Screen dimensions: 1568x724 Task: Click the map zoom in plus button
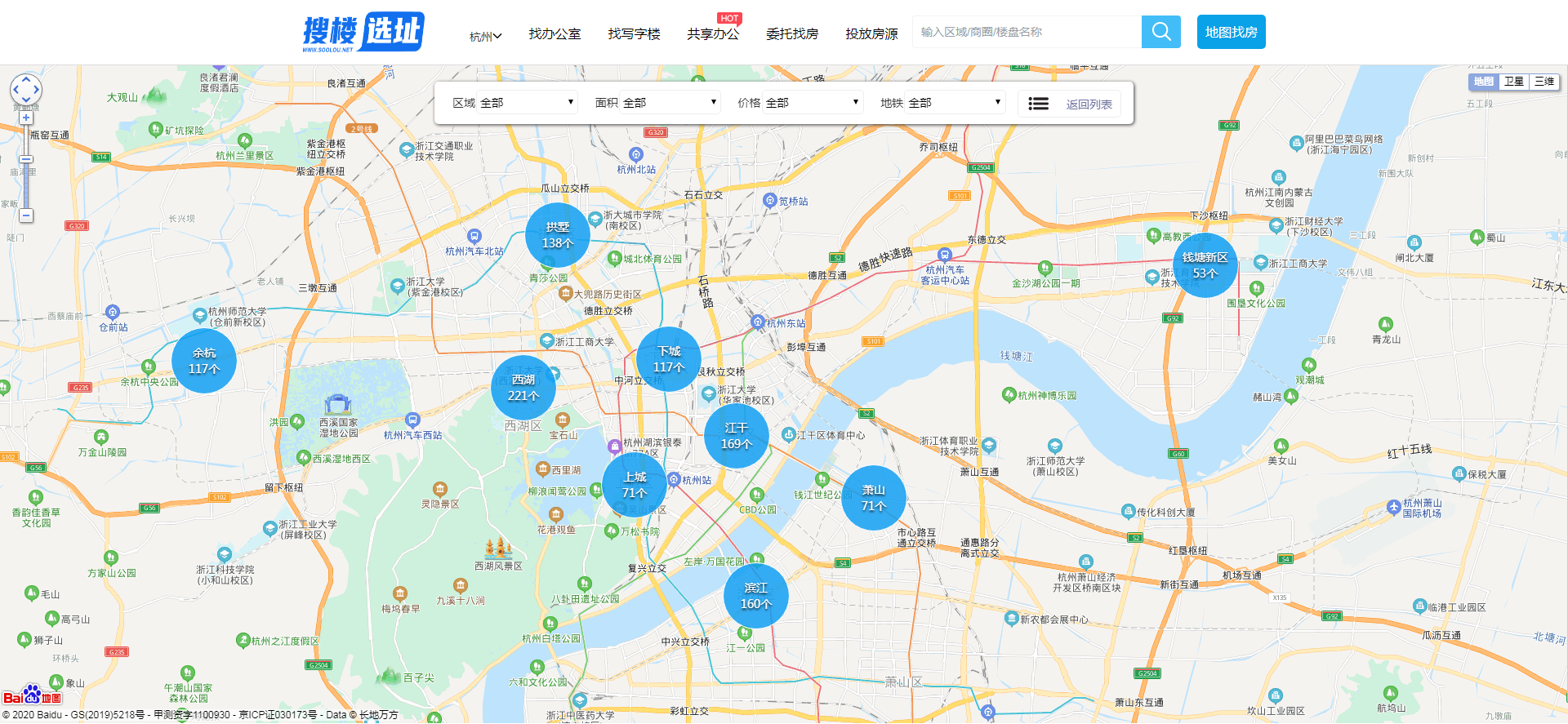[26, 118]
